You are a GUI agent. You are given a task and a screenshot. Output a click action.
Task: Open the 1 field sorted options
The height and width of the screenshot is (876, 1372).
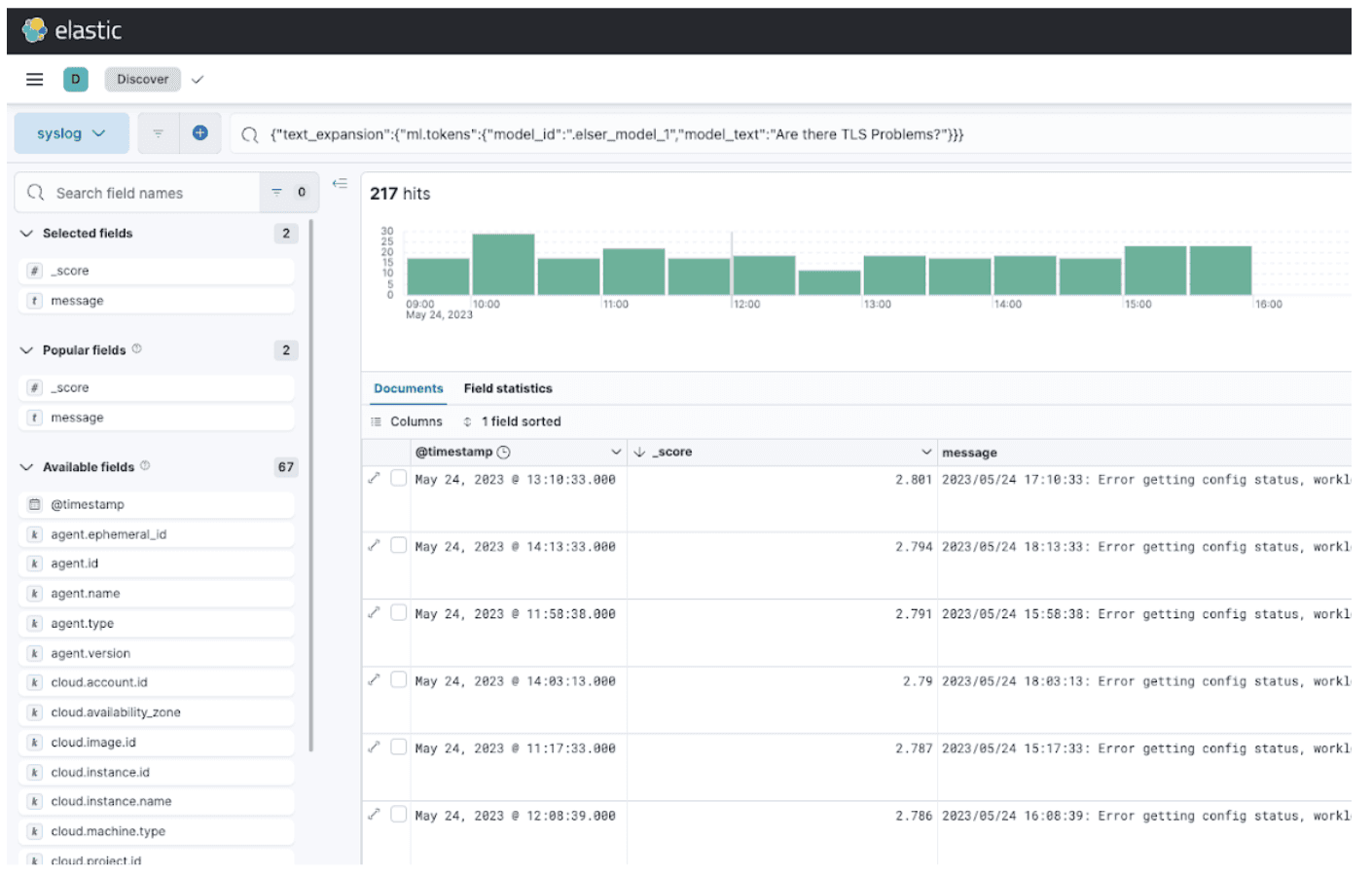[x=513, y=421]
